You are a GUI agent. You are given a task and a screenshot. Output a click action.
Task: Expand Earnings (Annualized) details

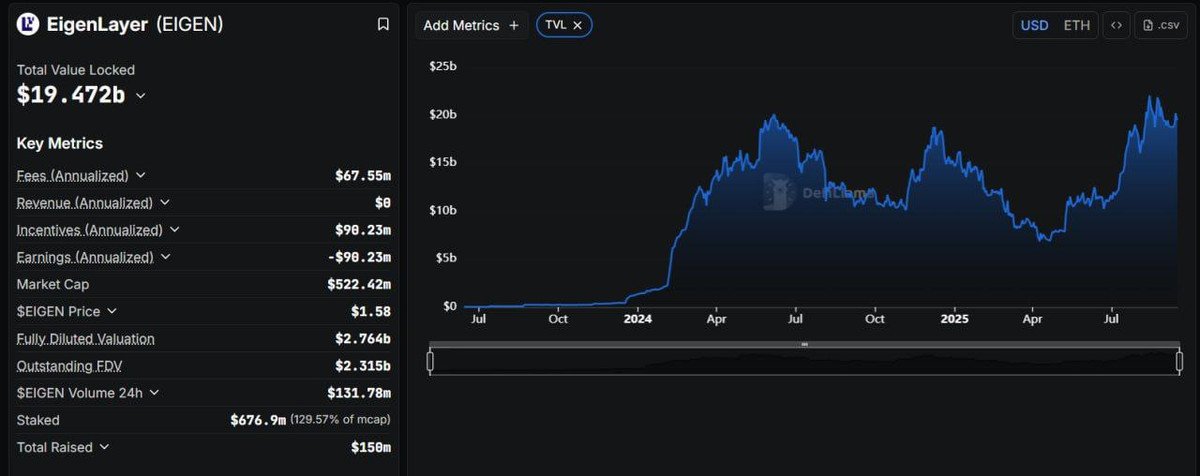pyautogui.click(x=165, y=257)
